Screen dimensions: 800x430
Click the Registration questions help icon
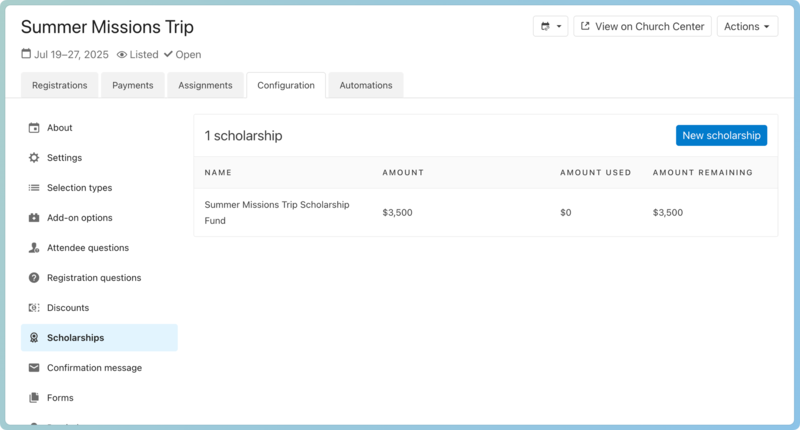click(x=34, y=277)
